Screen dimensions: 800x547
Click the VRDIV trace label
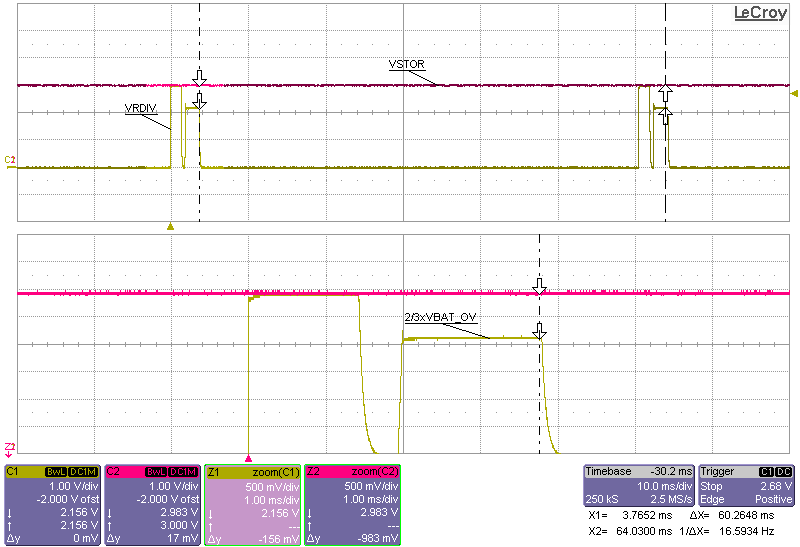(140, 108)
